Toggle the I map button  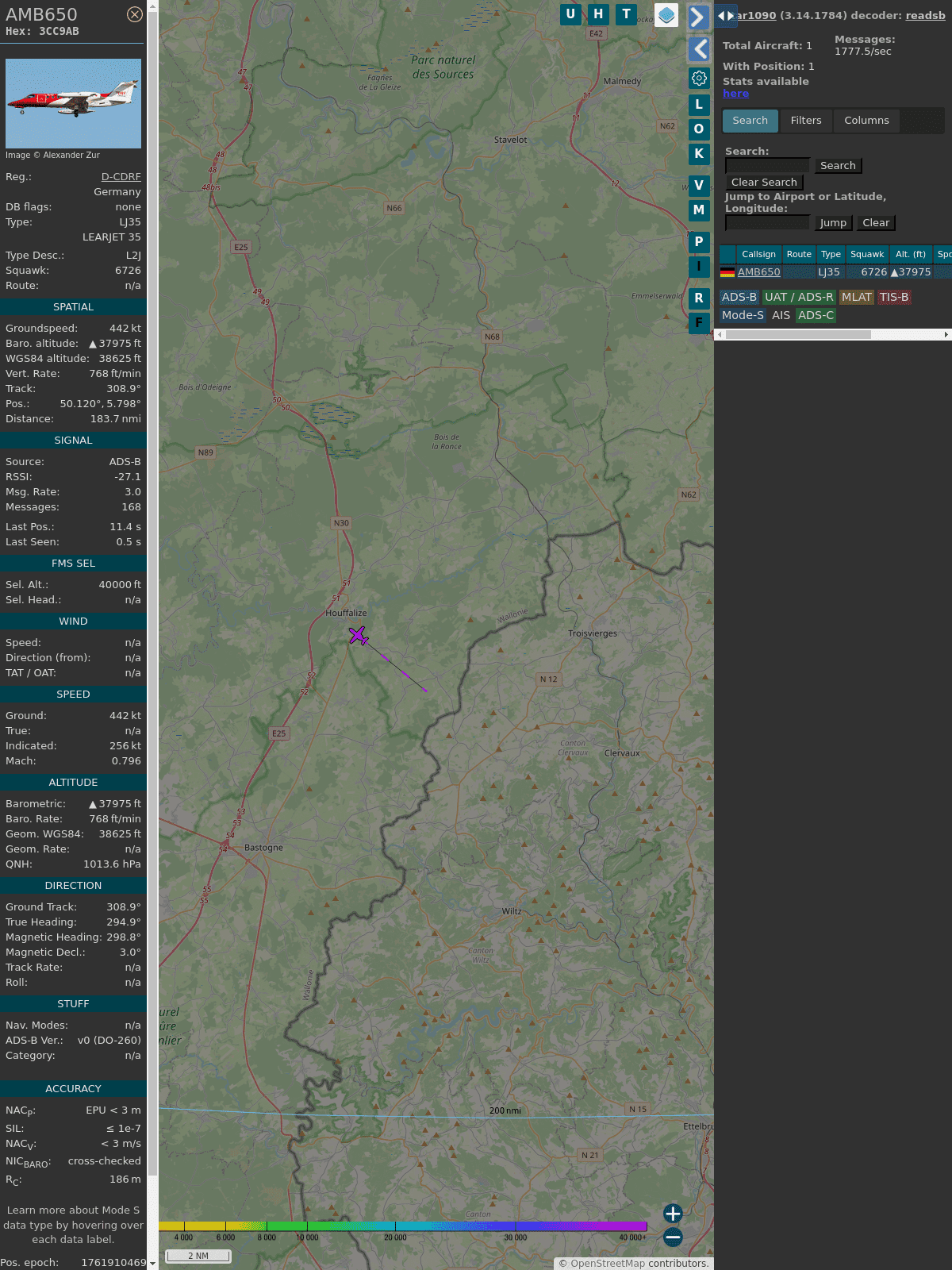click(699, 267)
